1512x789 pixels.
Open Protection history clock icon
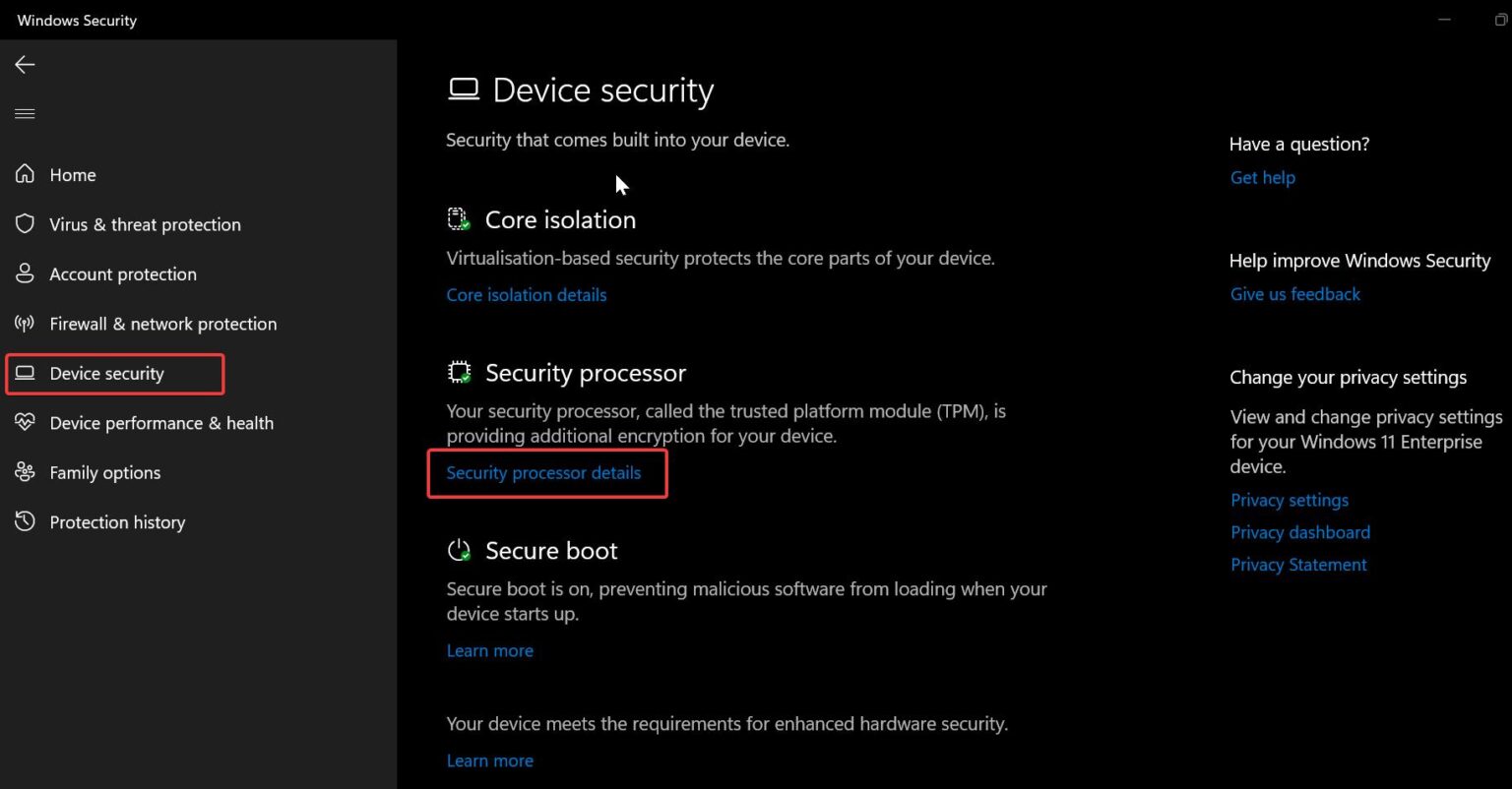tap(25, 521)
